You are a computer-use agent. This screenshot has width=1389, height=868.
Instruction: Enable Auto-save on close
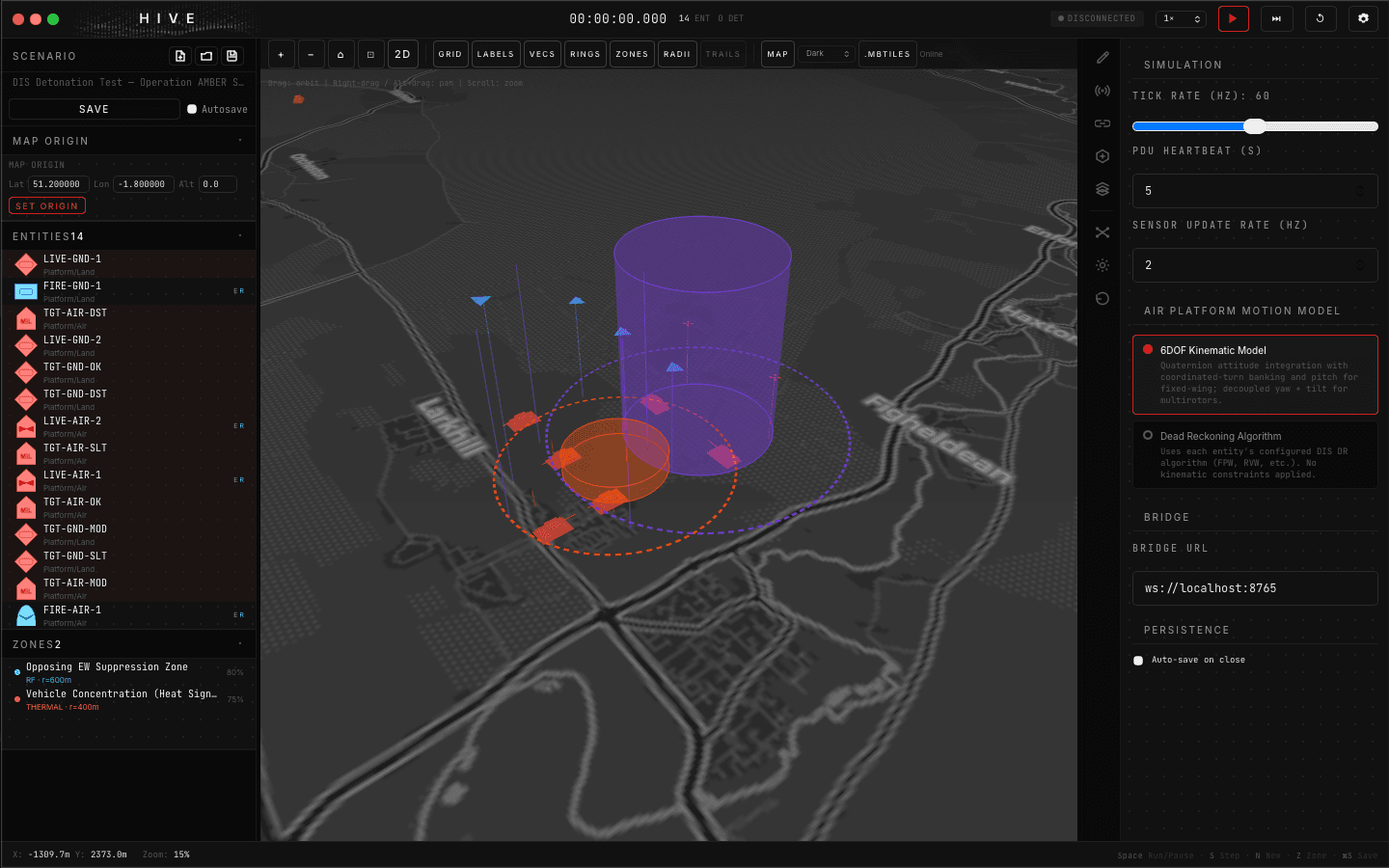(1138, 661)
